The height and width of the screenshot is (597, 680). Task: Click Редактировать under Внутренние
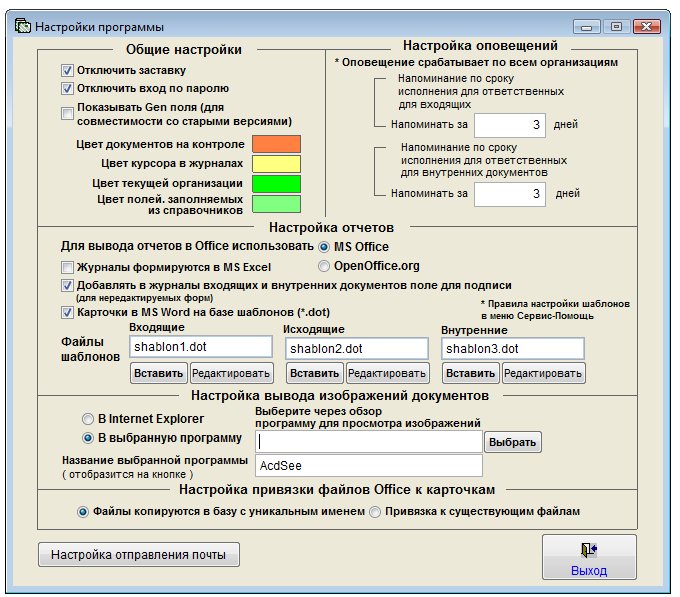pyautogui.click(x=543, y=373)
